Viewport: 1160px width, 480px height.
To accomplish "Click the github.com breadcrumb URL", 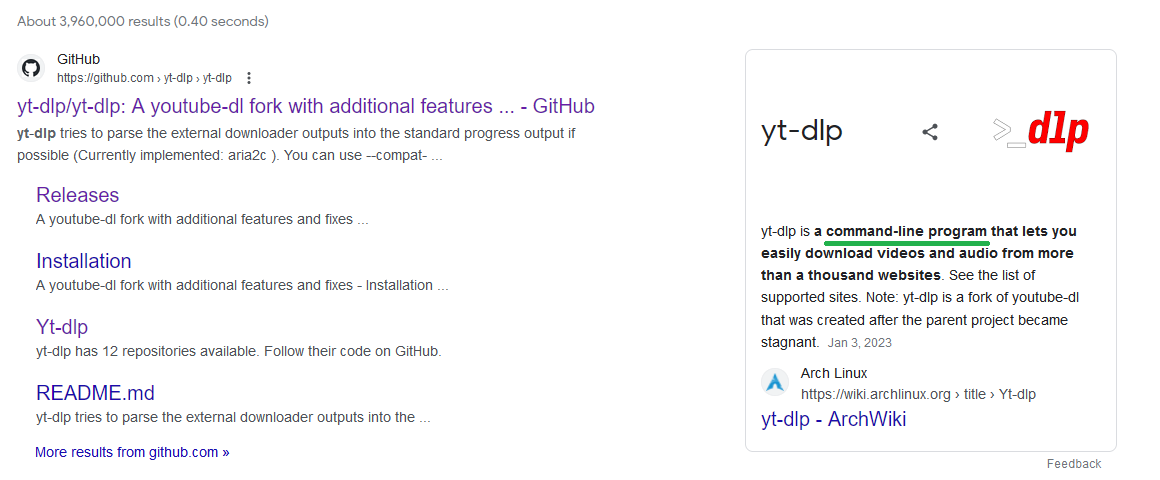I will (144, 78).
